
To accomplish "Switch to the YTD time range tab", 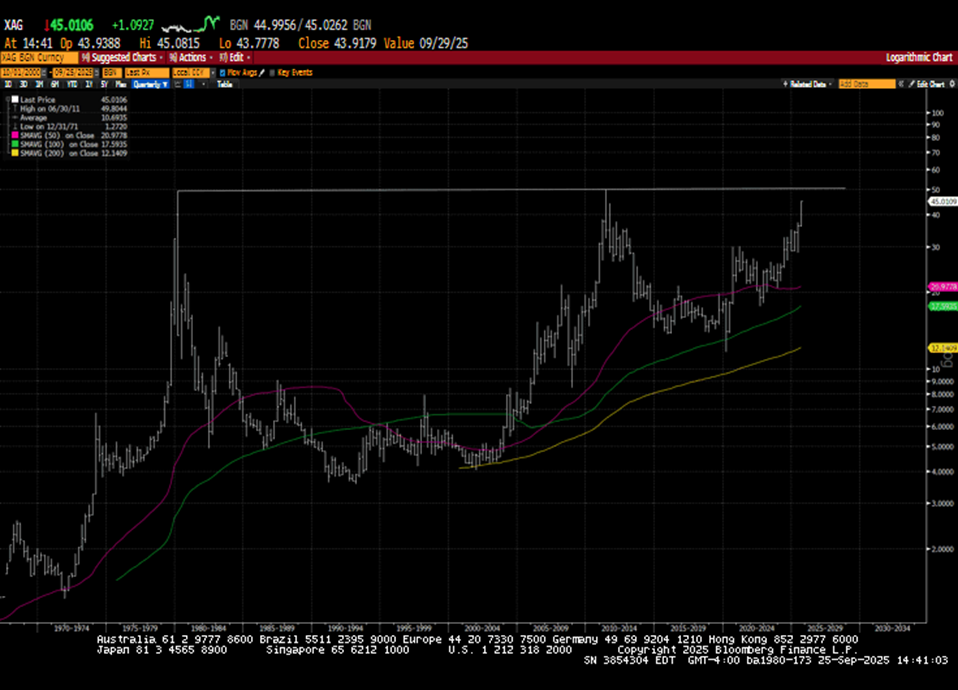I will 70,85.
